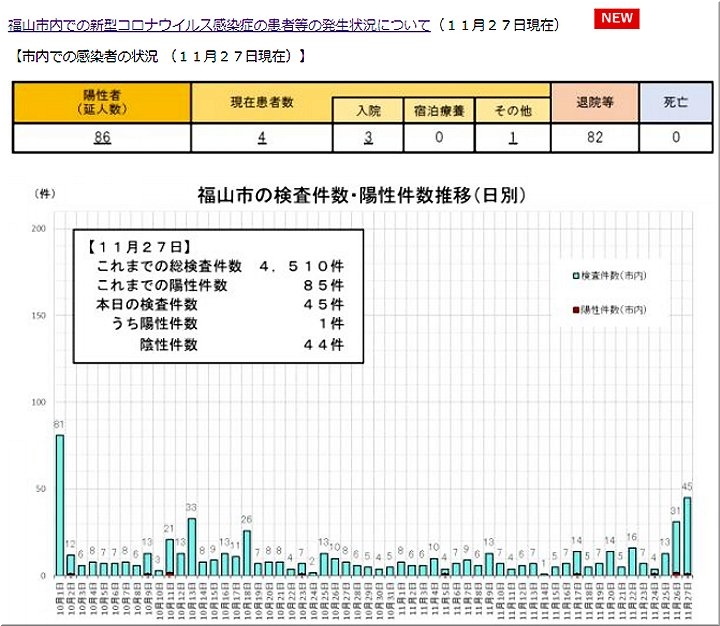Screen dimensions: 720x626
Task: Click the chart title 福山市の検査件数・陽性件数推移
Action: pyautogui.click(x=361, y=195)
